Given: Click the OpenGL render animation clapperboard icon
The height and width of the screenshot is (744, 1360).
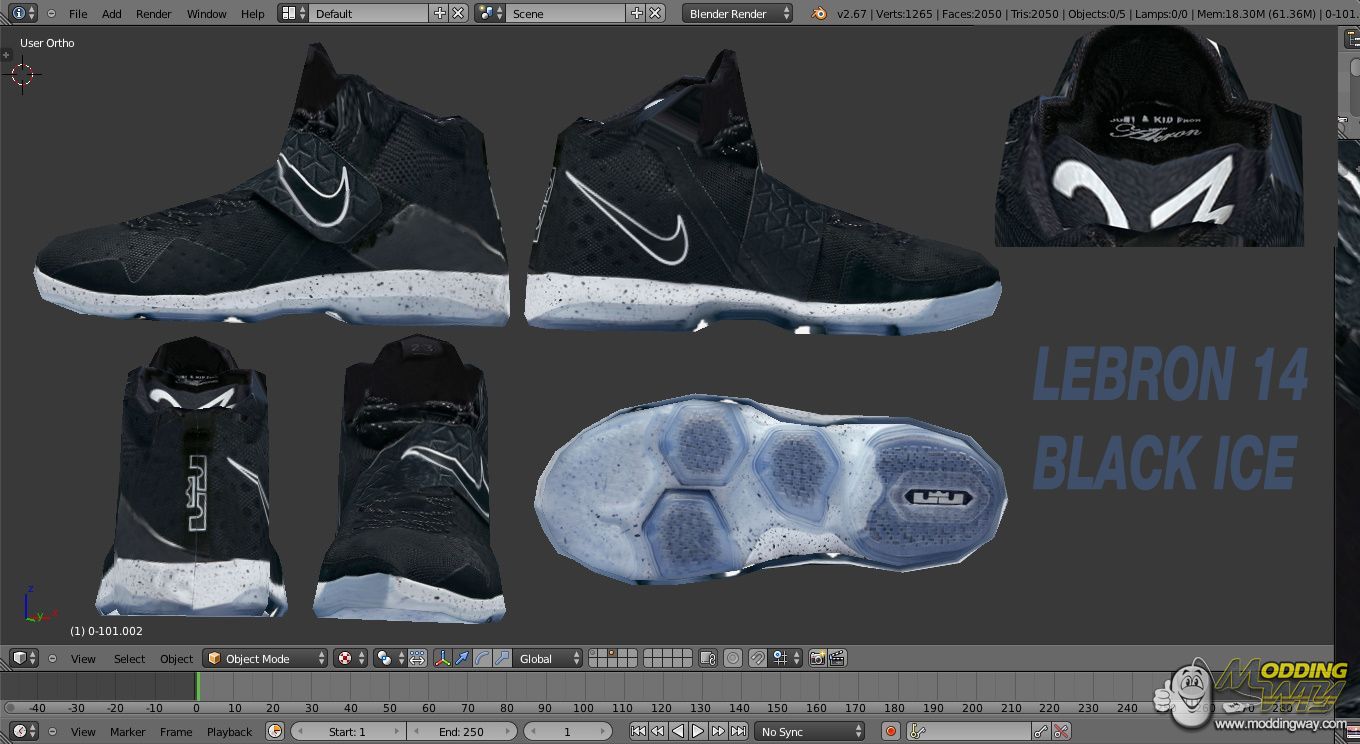Looking at the screenshot, I should click(838, 658).
